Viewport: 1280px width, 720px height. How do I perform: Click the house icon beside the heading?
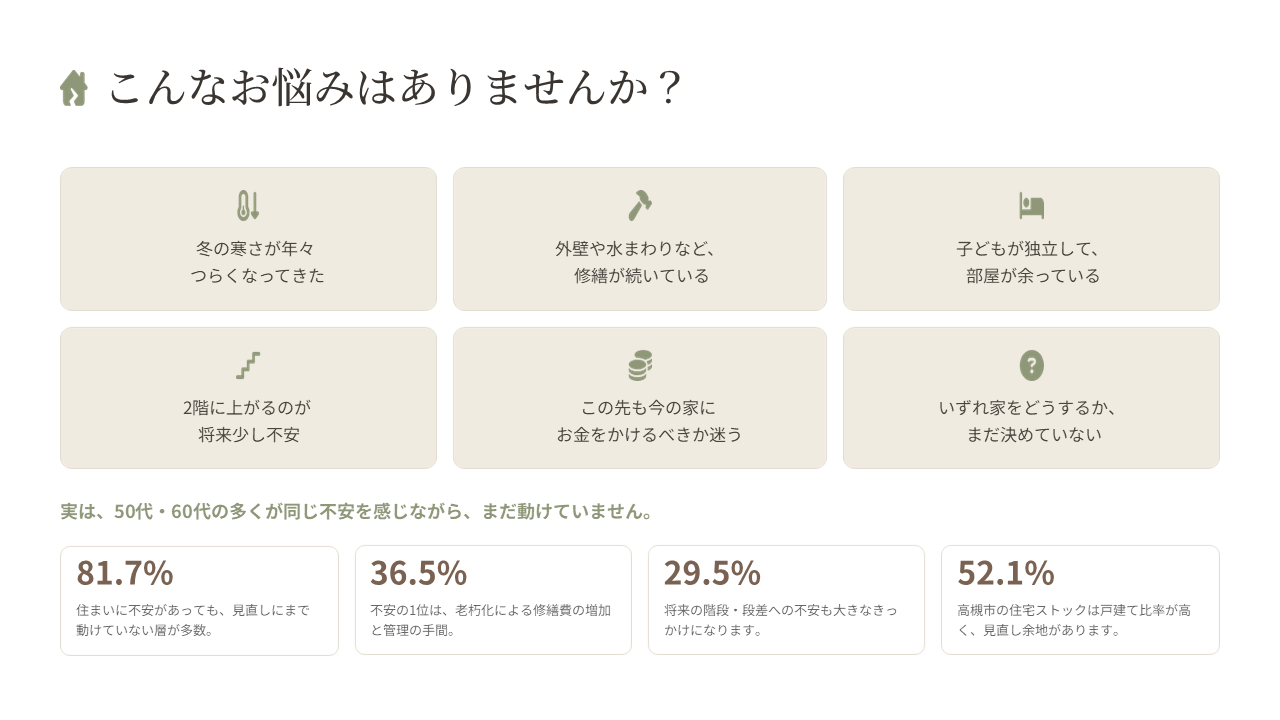click(74, 88)
